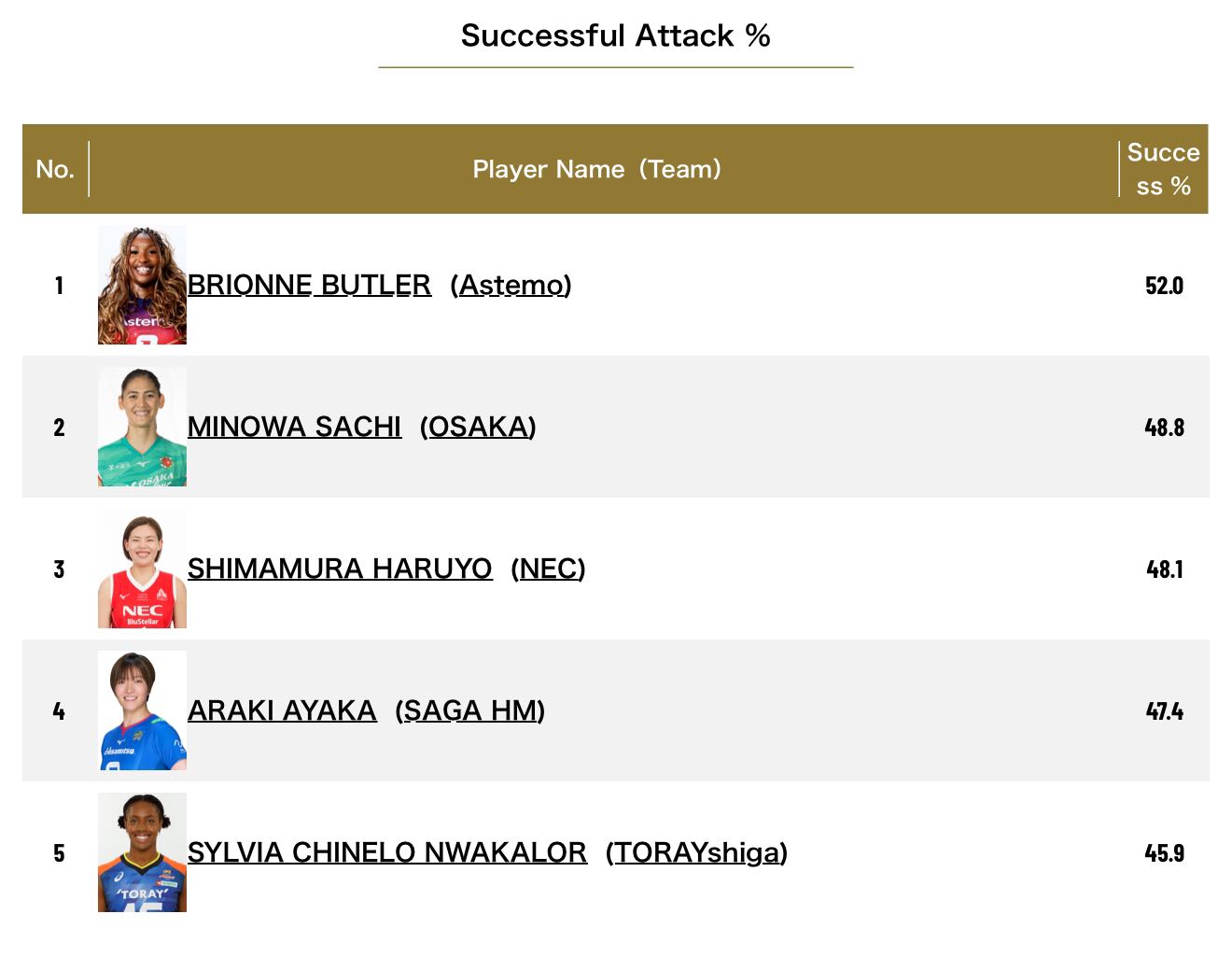1232x956 pixels.
Task: Open Sylvia Chinelo Nwakalor's player photo
Action: coord(142,852)
